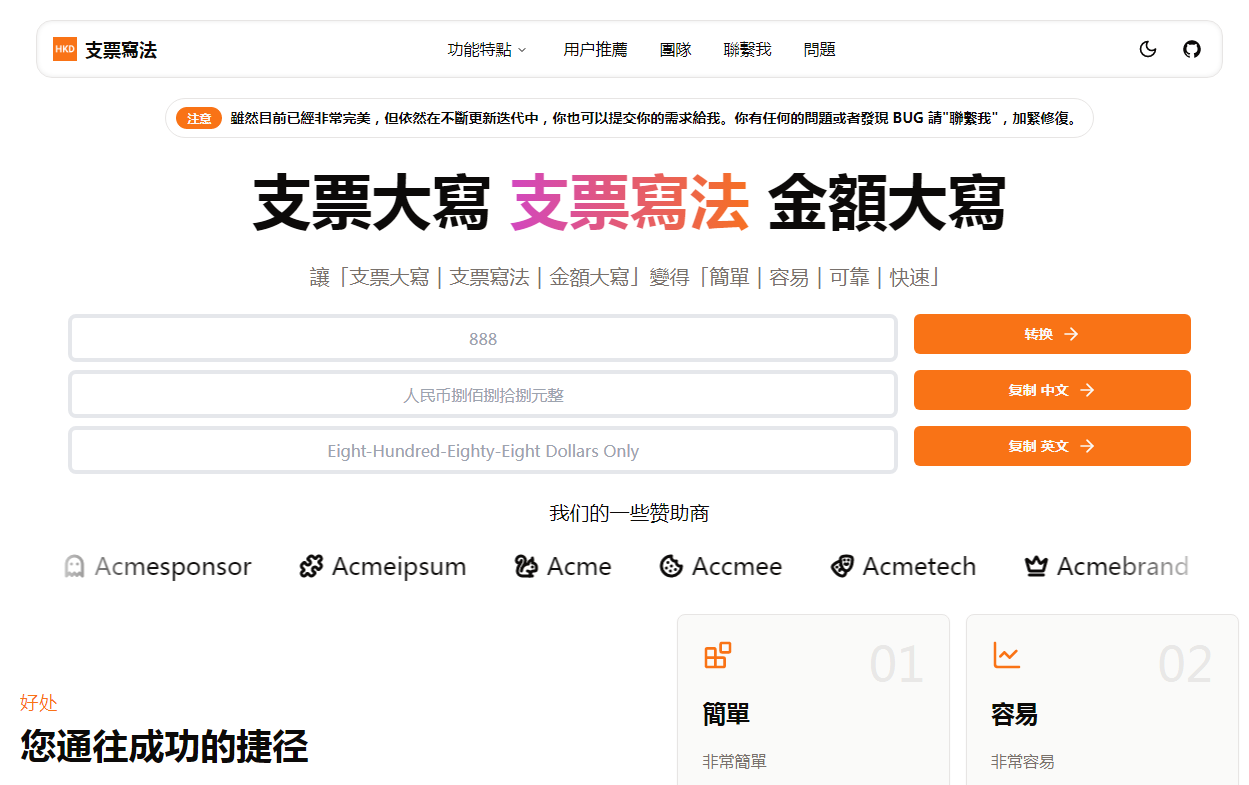Viewport: 1249px width, 785px height.
Task: Toggle dark mode with the moon icon
Action: [1147, 48]
